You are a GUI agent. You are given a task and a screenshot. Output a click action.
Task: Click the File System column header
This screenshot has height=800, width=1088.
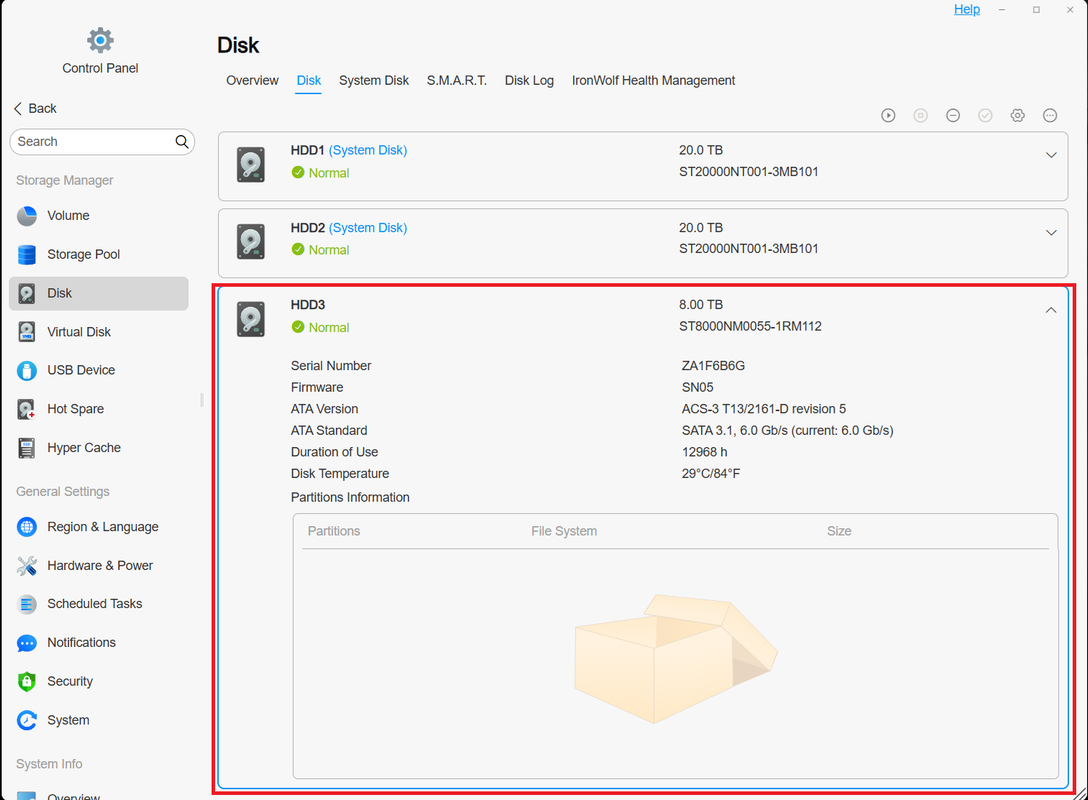pos(564,531)
